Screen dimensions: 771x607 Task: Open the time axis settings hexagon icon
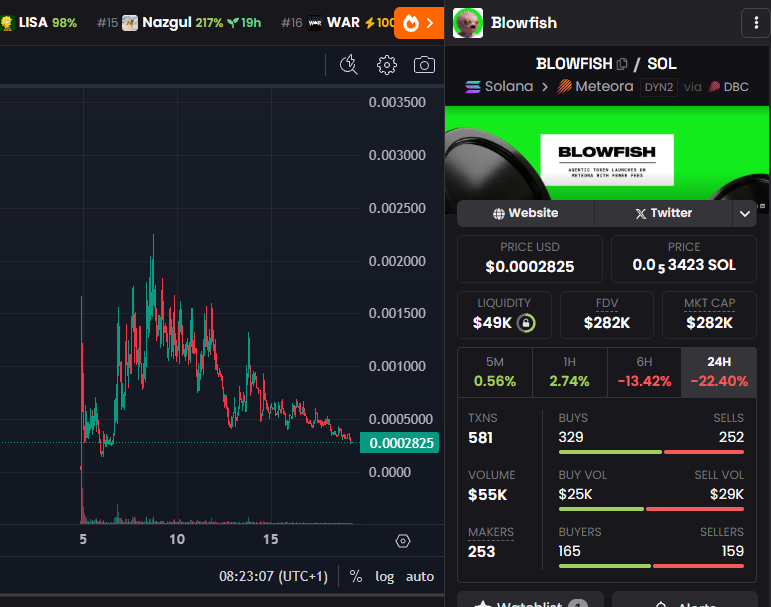pyautogui.click(x=403, y=541)
